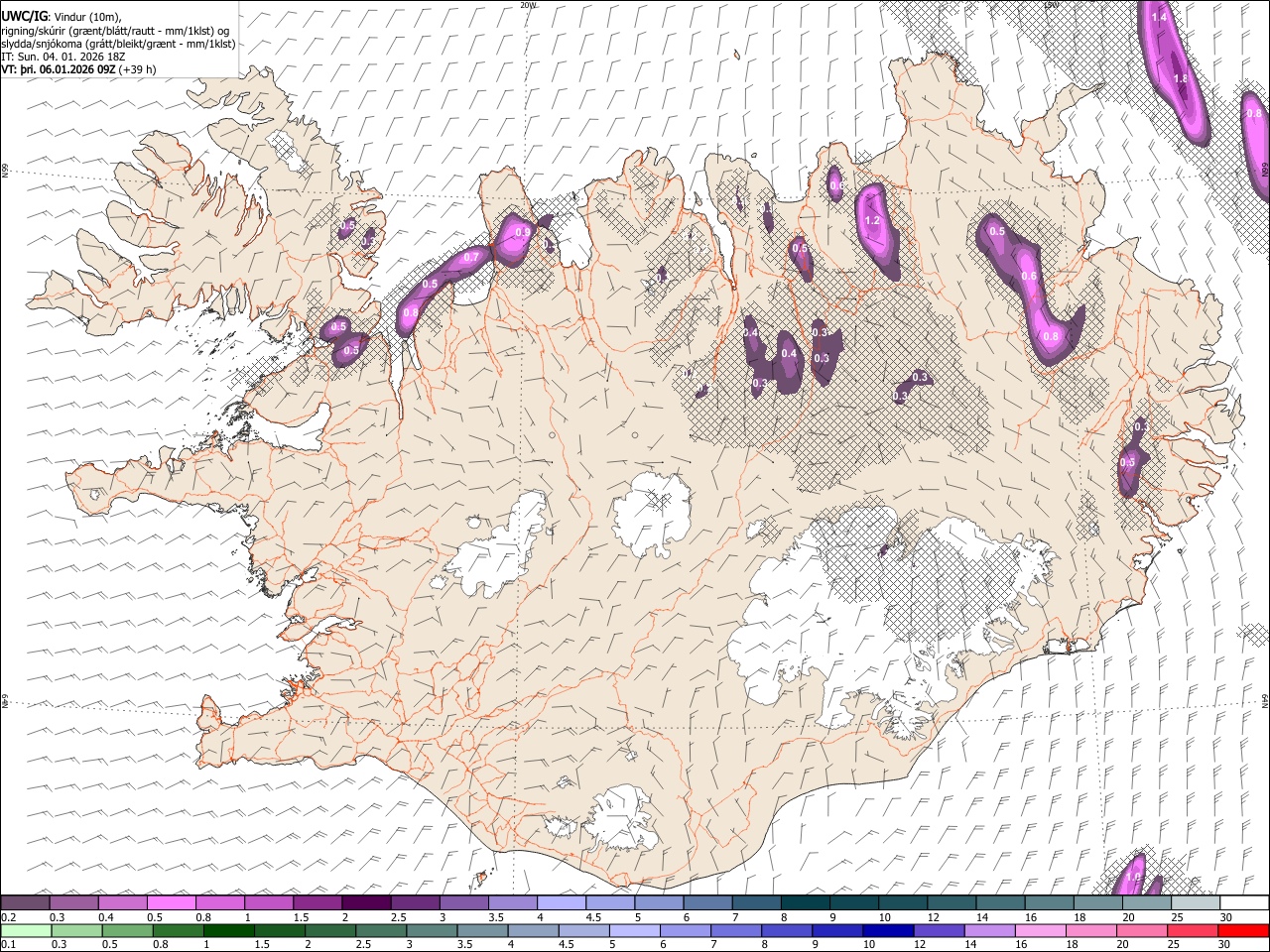Viewport: 1270px width, 952px height.
Task: Pick the darkest purple swatch above upper-row 2
Action: [366, 903]
